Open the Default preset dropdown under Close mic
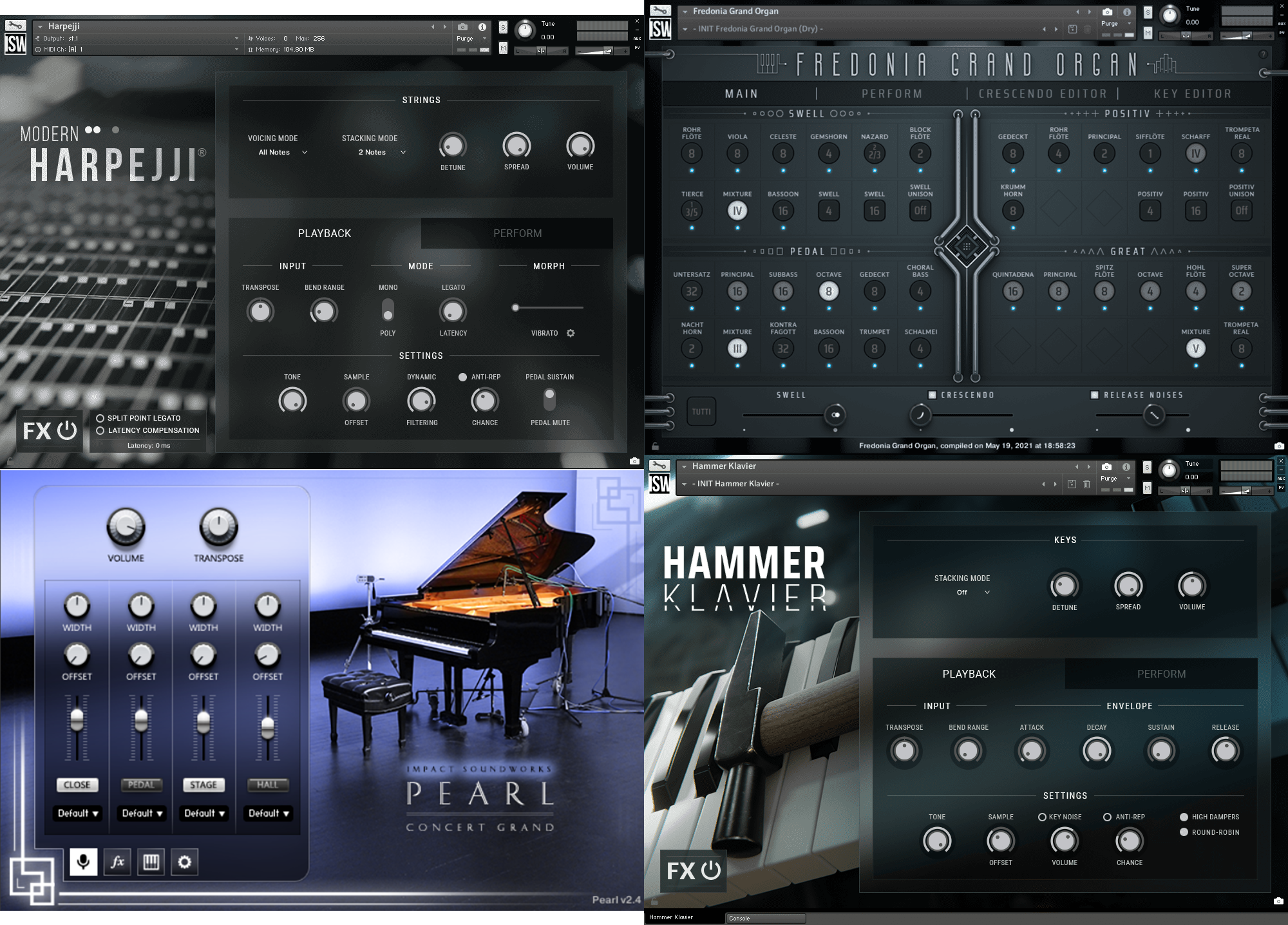 click(x=77, y=814)
